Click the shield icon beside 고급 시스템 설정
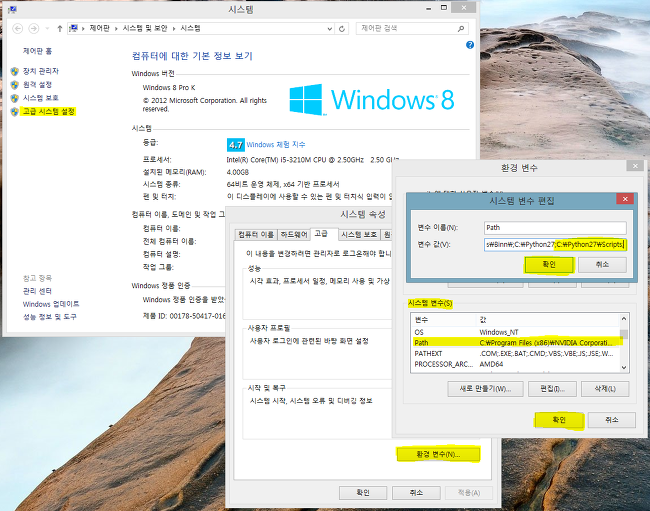Viewport: 650px width, 511px height. 15,111
